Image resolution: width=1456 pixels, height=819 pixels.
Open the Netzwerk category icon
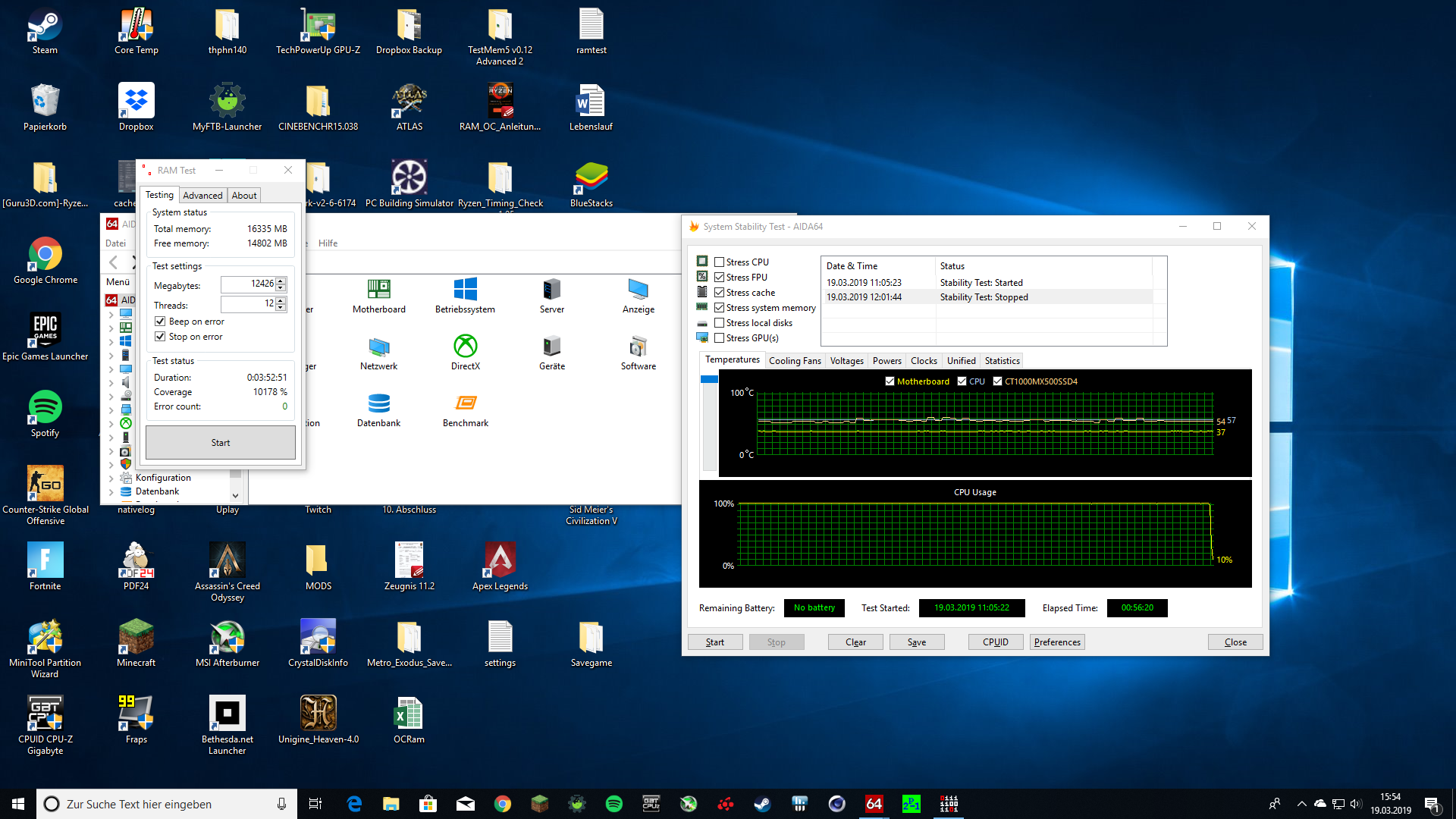[378, 347]
